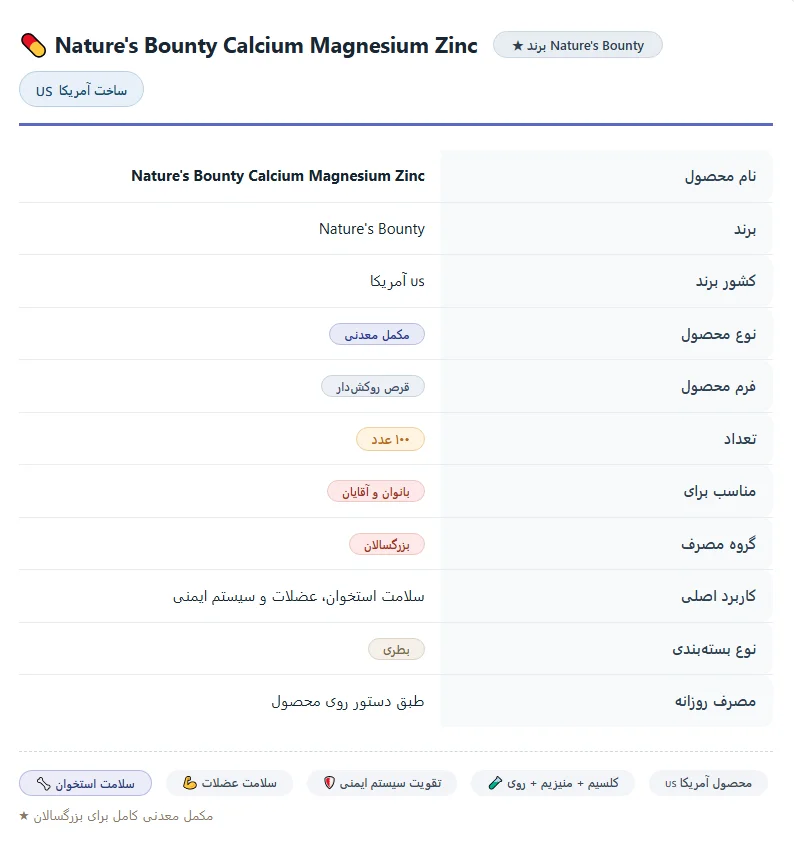Click the pill capsule icon beside title

33,46
